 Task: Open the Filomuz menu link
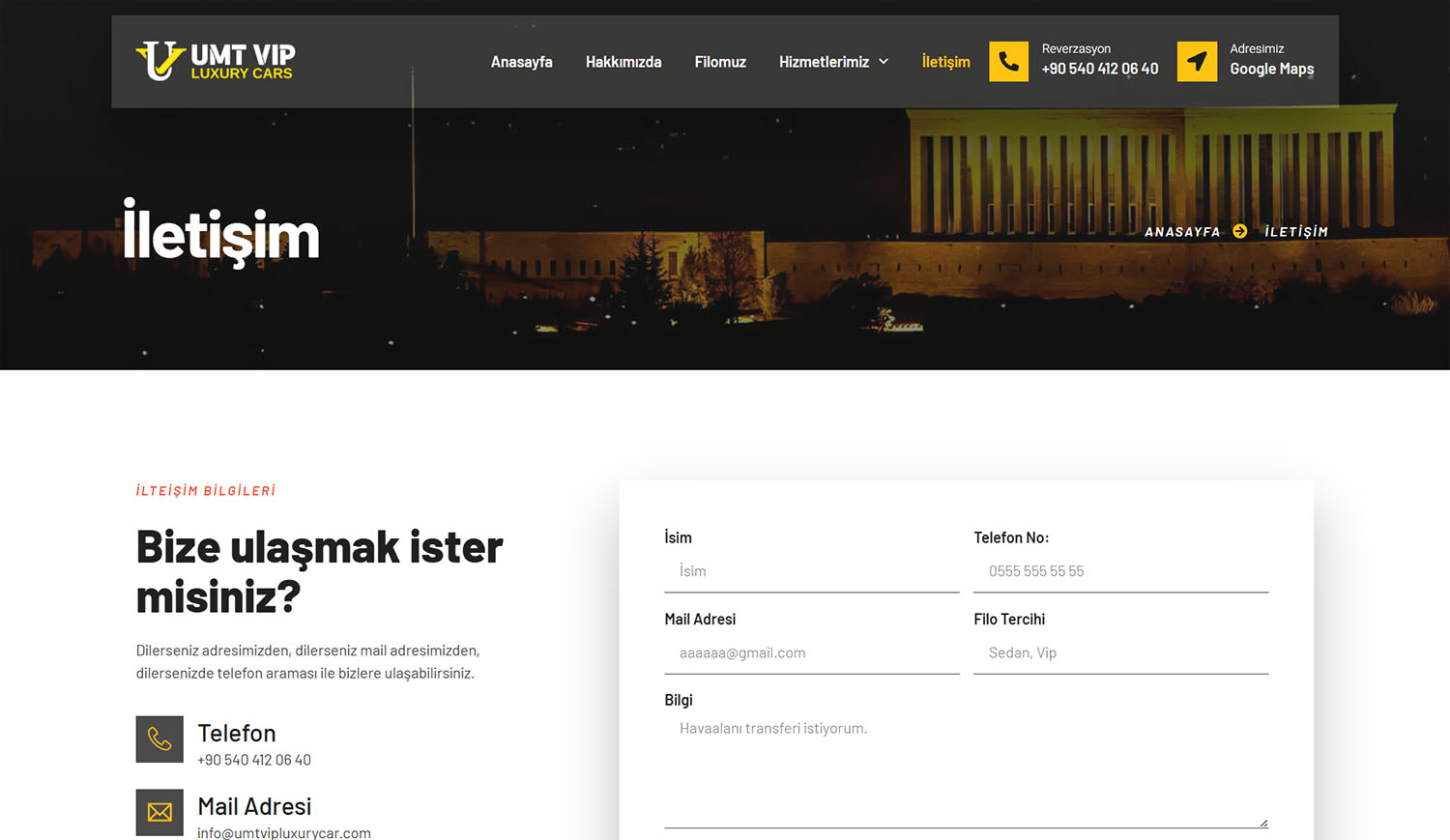click(720, 62)
